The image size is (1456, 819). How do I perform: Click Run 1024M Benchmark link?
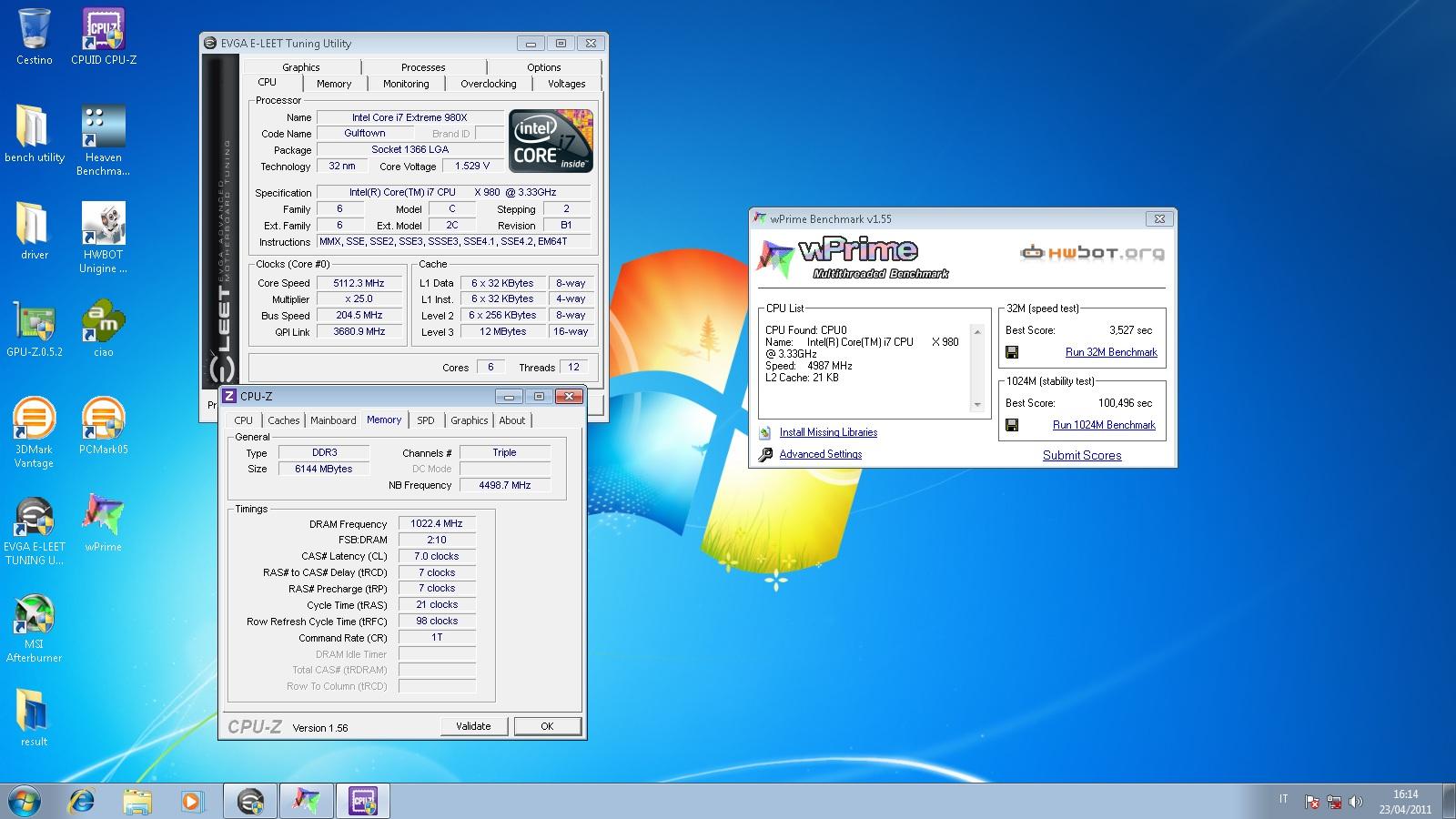(1104, 425)
